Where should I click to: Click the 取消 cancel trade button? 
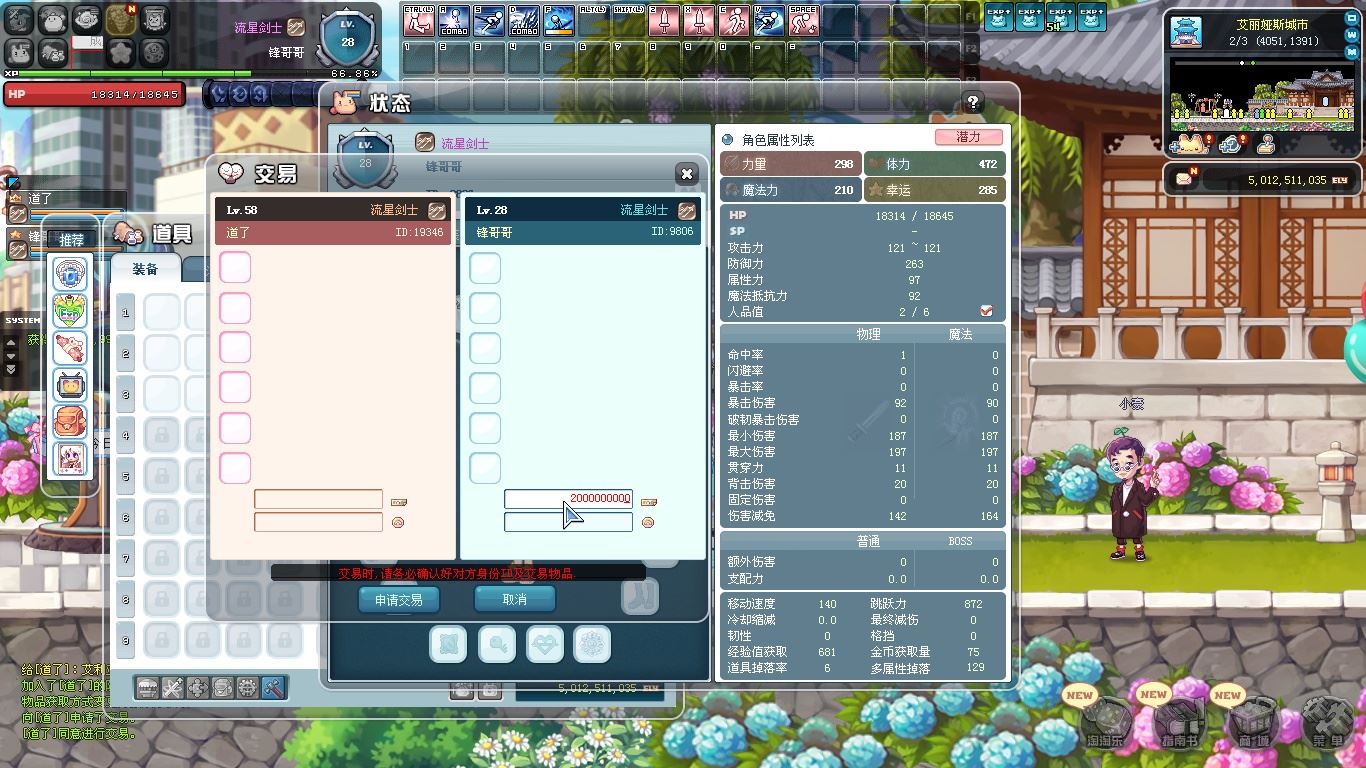(x=514, y=599)
